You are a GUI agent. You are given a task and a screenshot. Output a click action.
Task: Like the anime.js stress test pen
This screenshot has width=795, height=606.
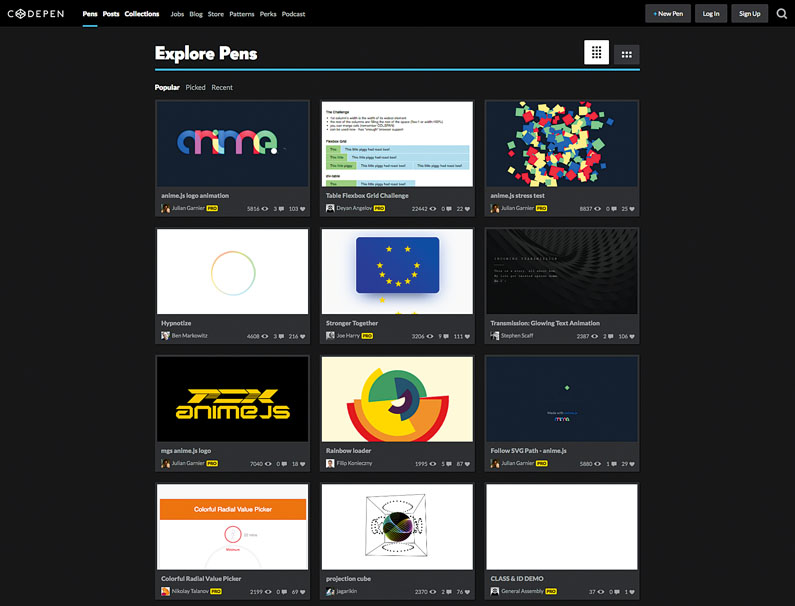(x=632, y=209)
